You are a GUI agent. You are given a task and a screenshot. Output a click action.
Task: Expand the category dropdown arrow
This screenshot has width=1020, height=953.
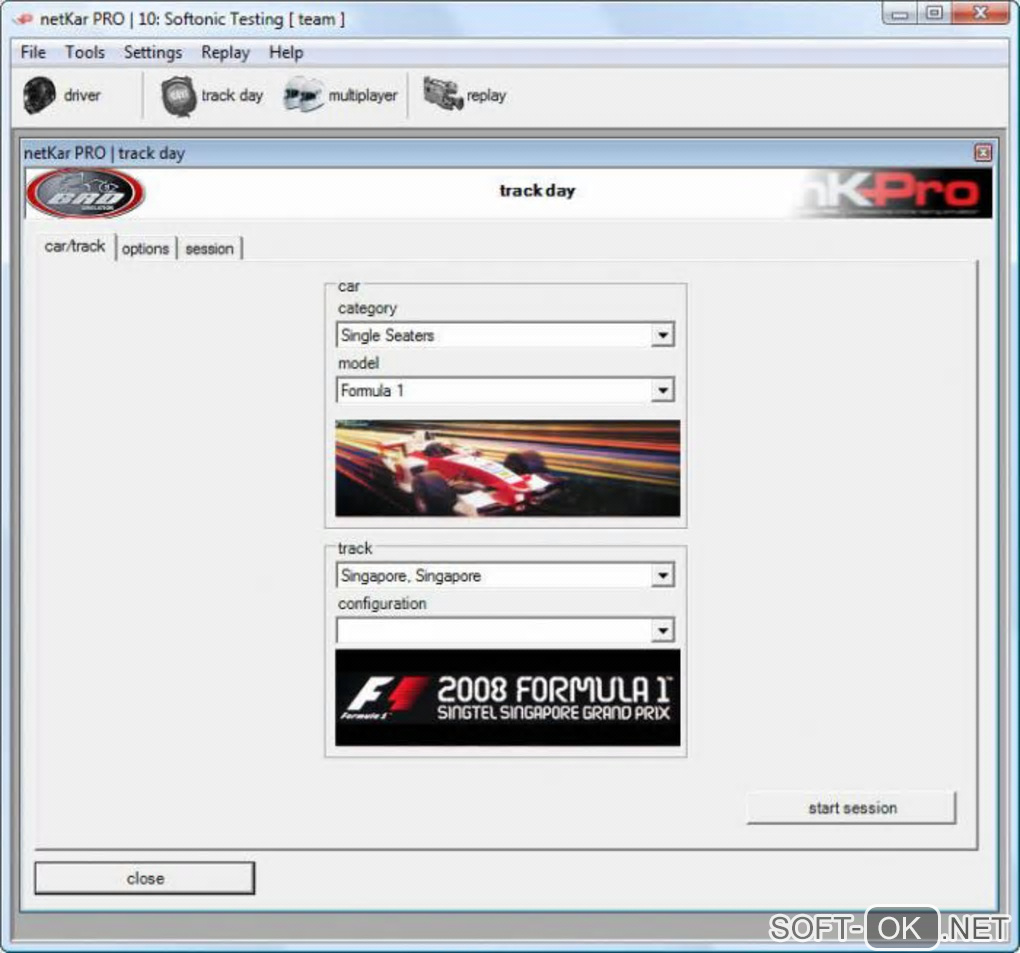pyautogui.click(x=662, y=336)
